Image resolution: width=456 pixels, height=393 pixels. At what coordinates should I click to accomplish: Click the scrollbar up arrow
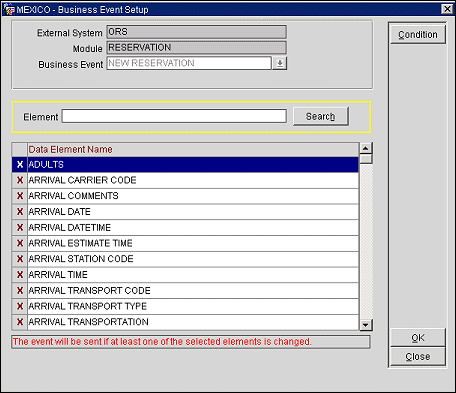(366, 148)
